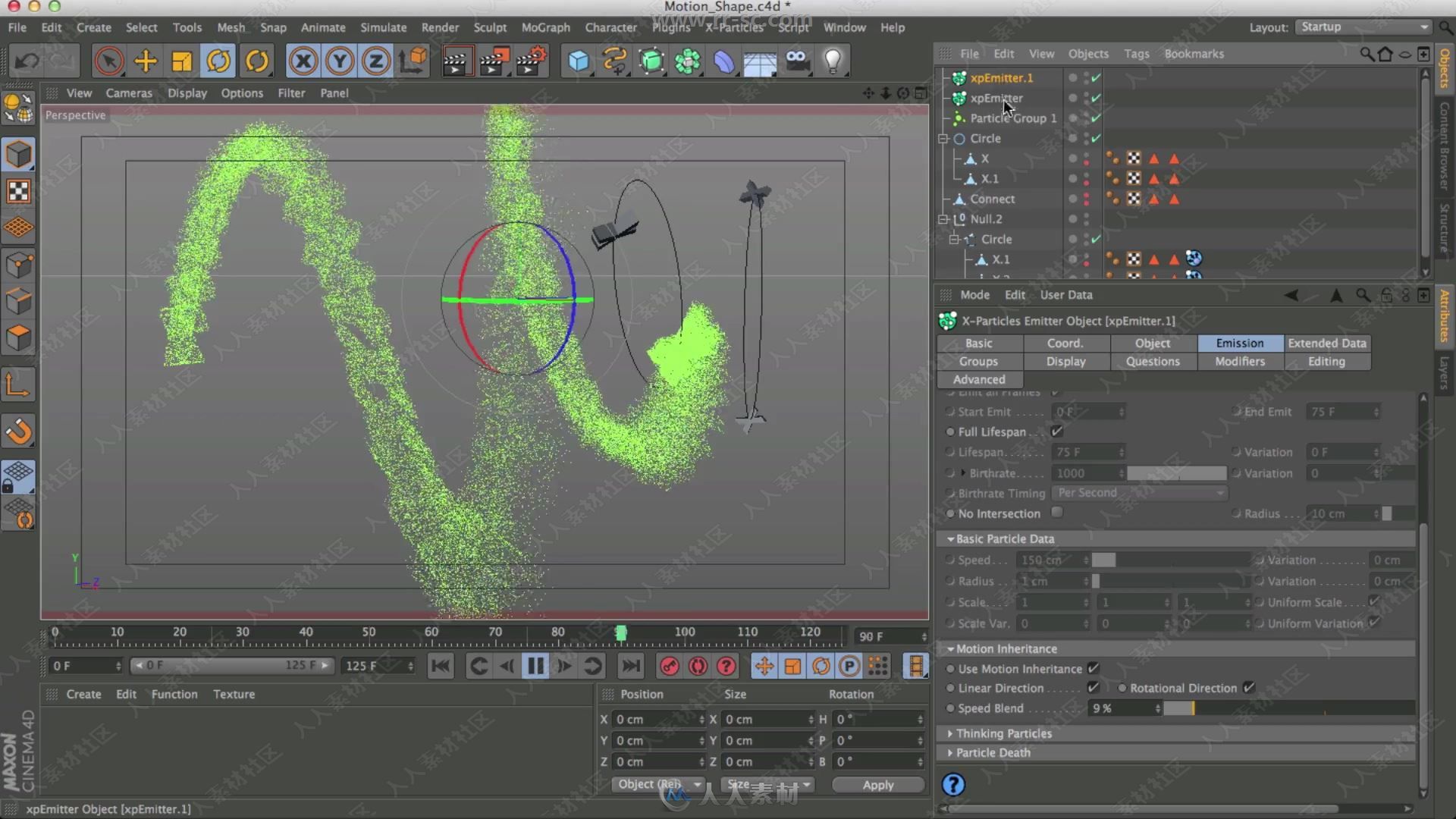Toggle Linear Direction checkbox
This screenshot has height=819, width=1456.
1093,687
